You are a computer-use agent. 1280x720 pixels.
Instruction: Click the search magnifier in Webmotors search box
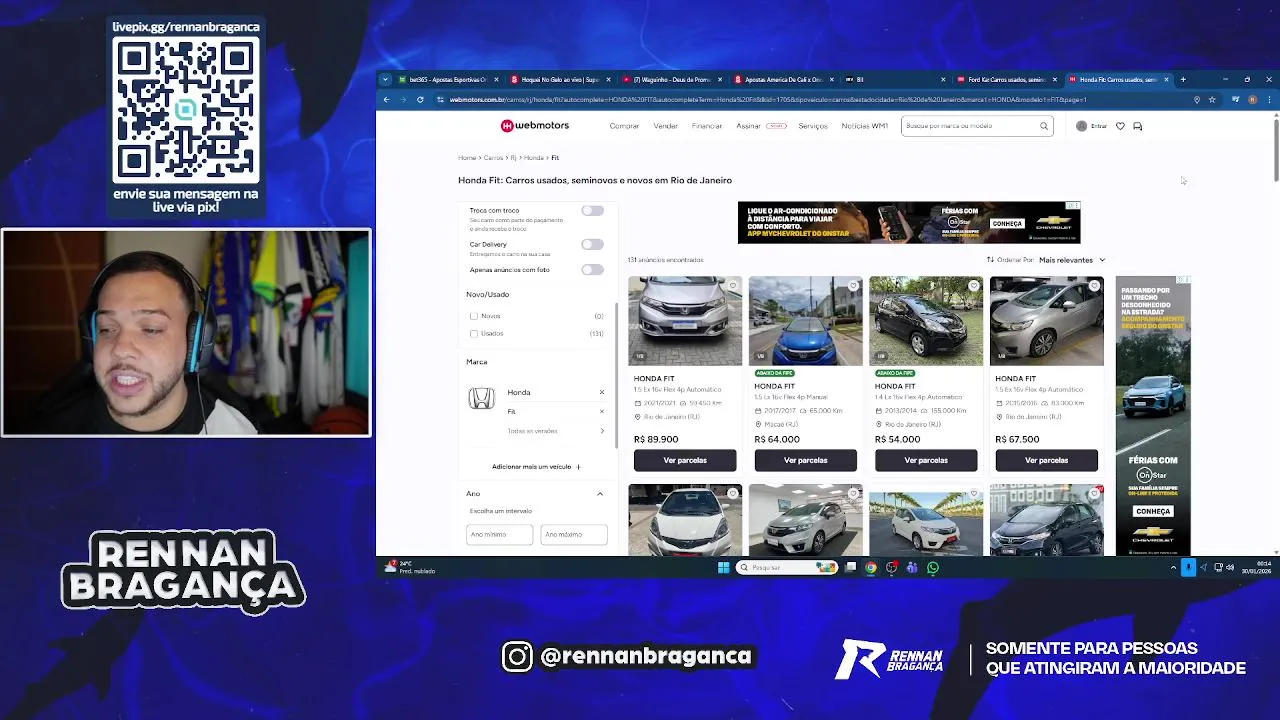point(1043,126)
